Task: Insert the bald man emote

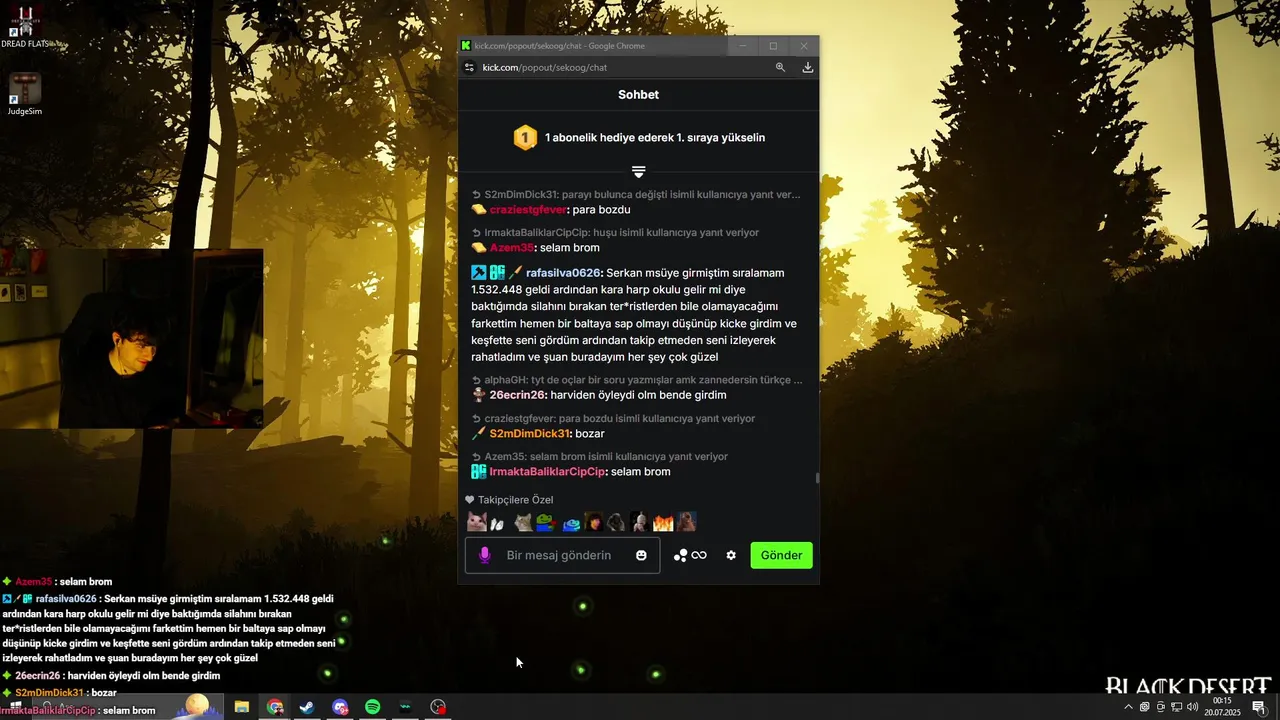Action: tap(640, 522)
